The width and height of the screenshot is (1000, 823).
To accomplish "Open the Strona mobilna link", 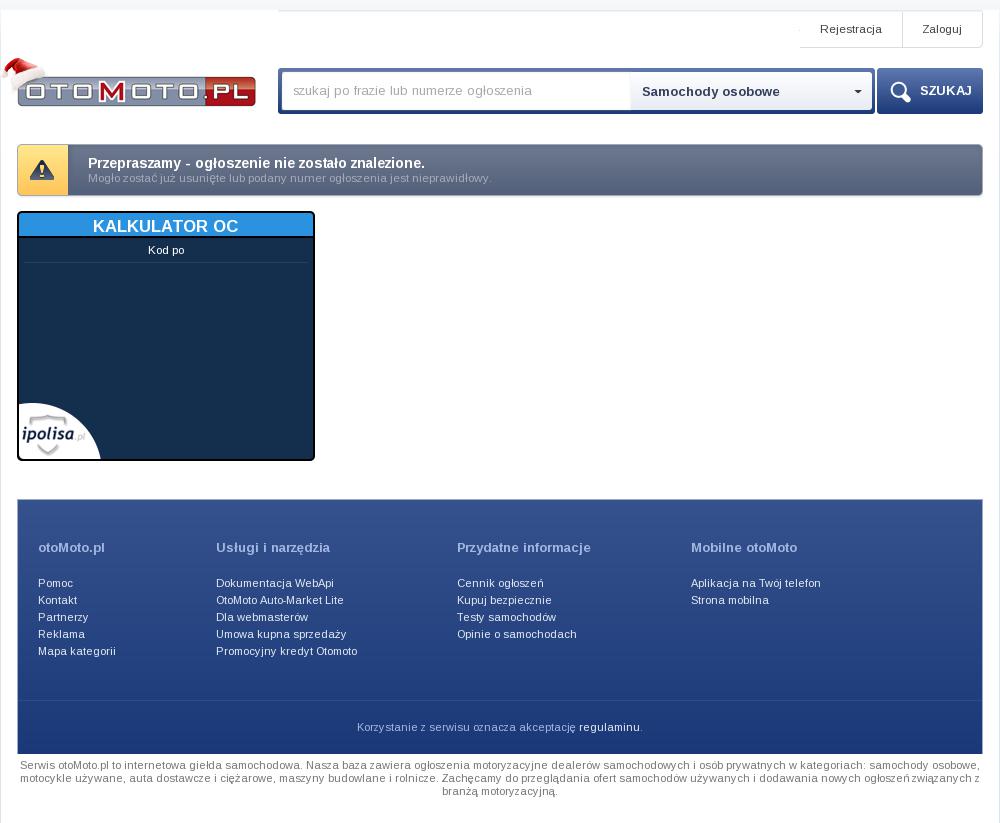I will pyautogui.click(x=730, y=600).
